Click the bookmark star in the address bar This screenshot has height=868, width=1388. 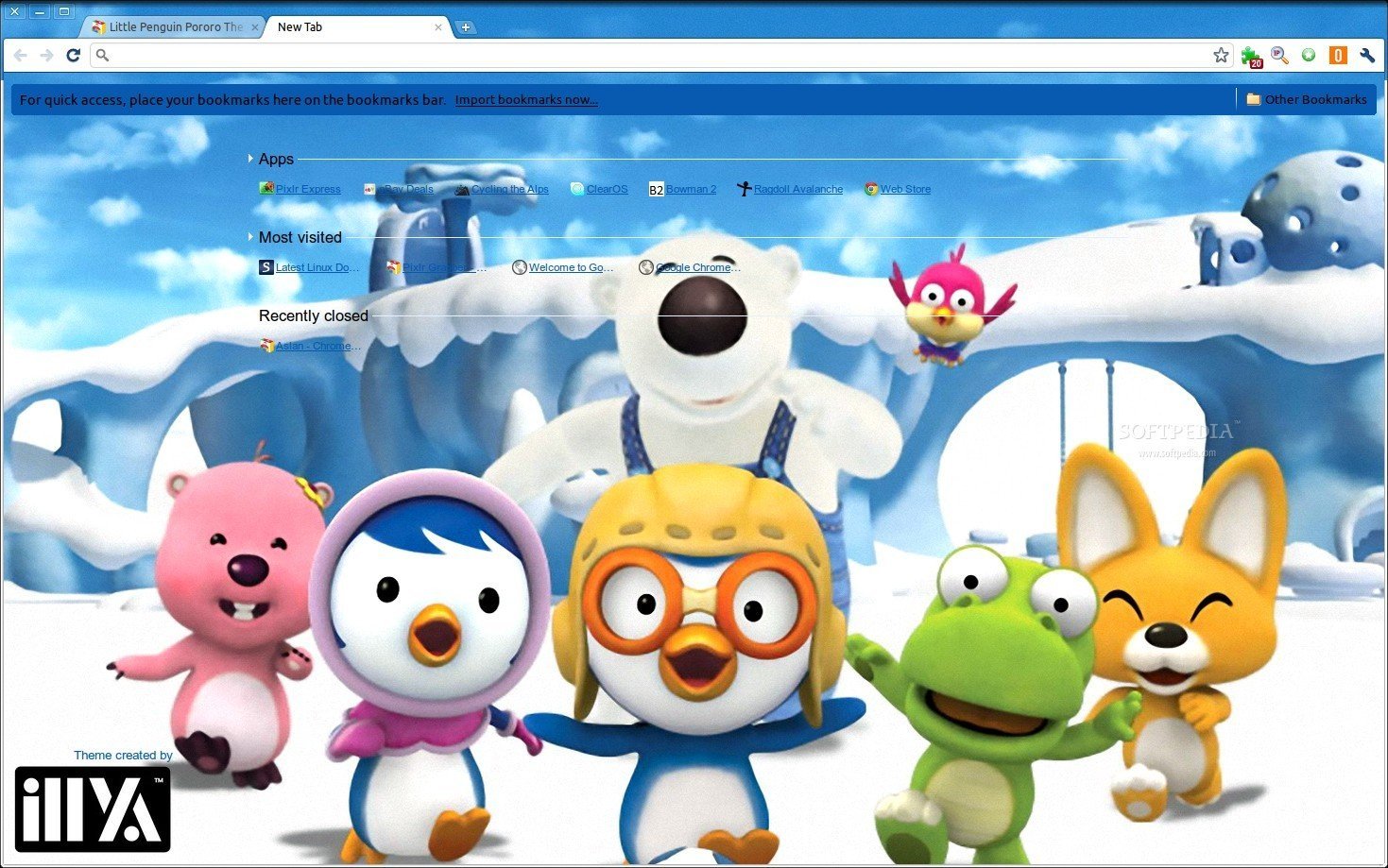pyautogui.click(x=1221, y=56)
